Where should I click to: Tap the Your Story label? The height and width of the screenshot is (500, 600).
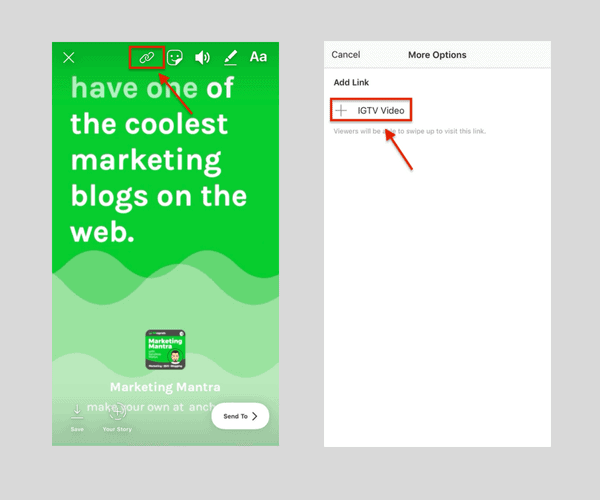(117, 429)
